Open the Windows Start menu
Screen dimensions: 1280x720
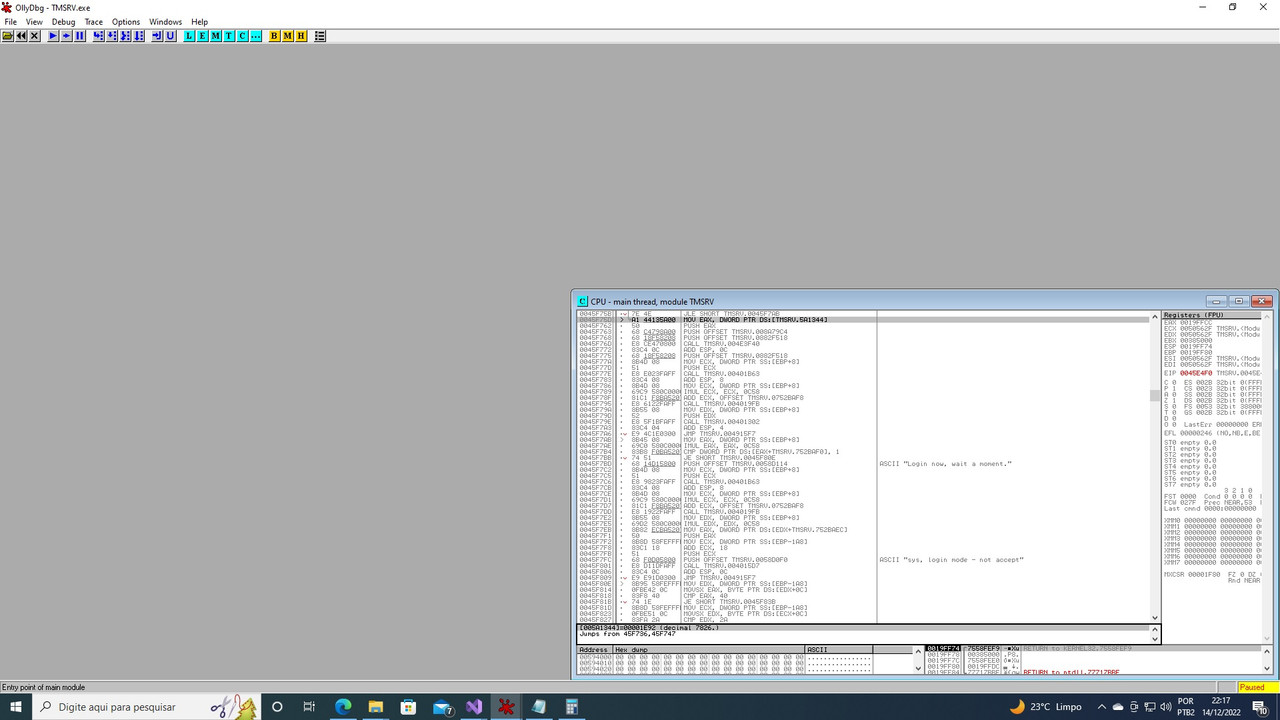point(17,706)
